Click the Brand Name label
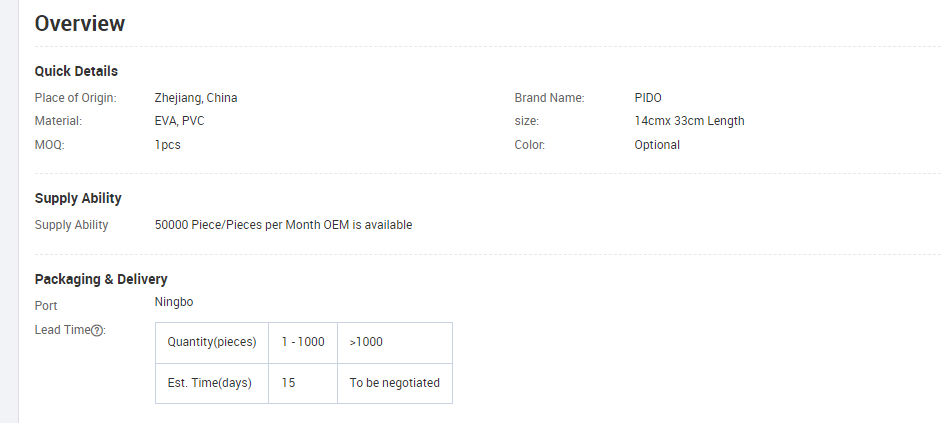 pos(549,98)
